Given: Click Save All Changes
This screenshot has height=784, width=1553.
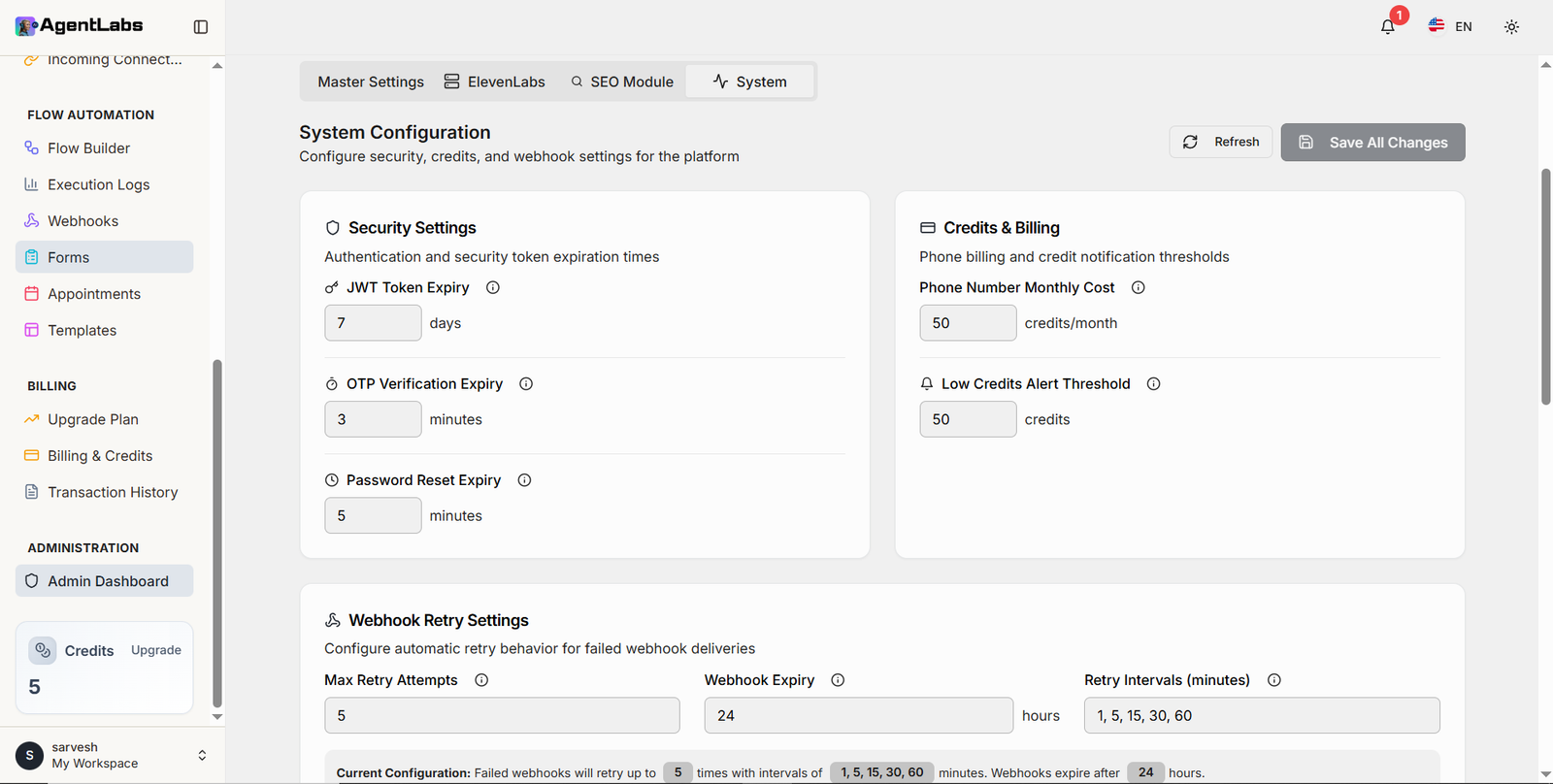Looking at the screenshot, I should [1373, 143].
